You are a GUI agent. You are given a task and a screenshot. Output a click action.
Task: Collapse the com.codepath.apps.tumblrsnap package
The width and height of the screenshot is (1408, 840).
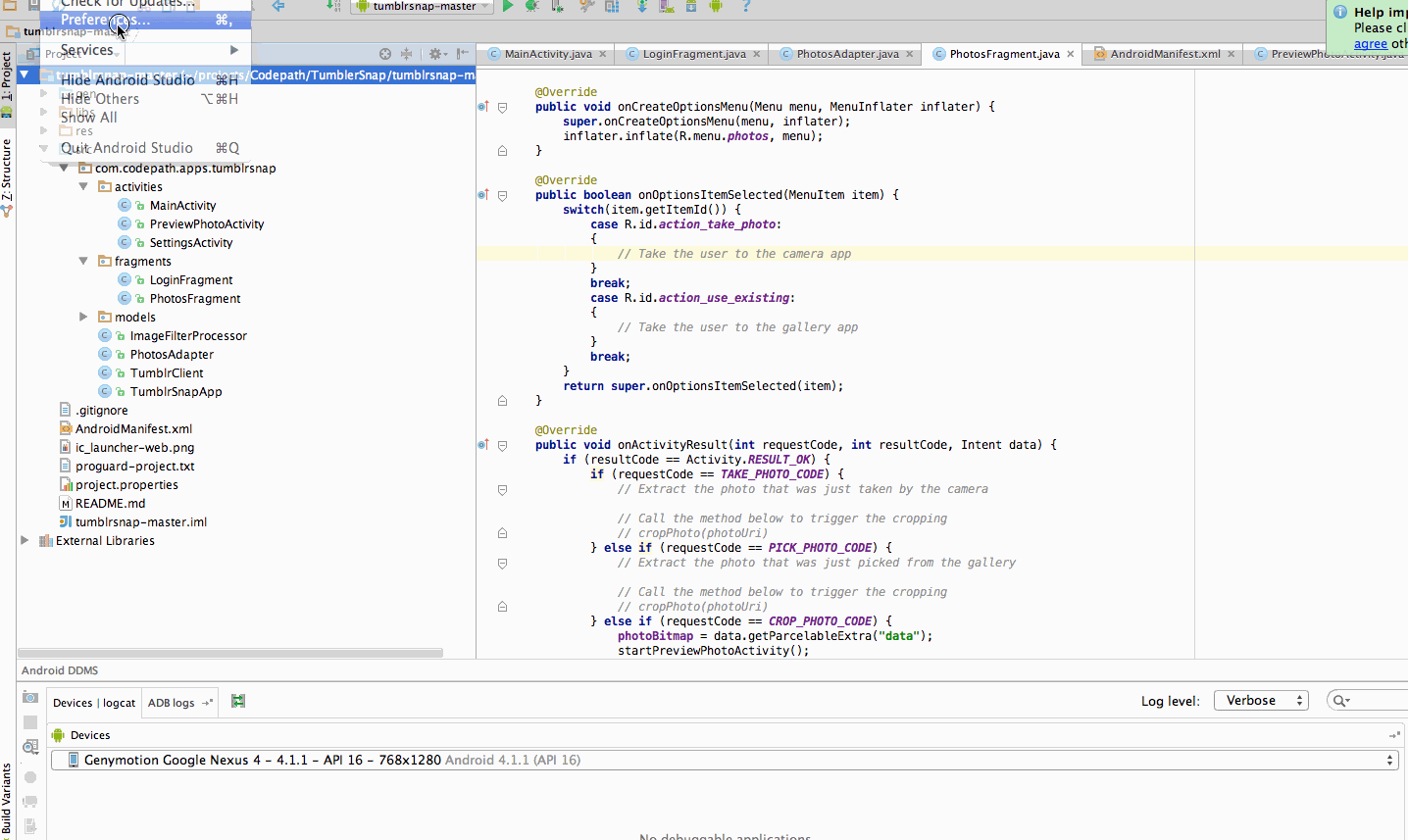tap(64, 168)
